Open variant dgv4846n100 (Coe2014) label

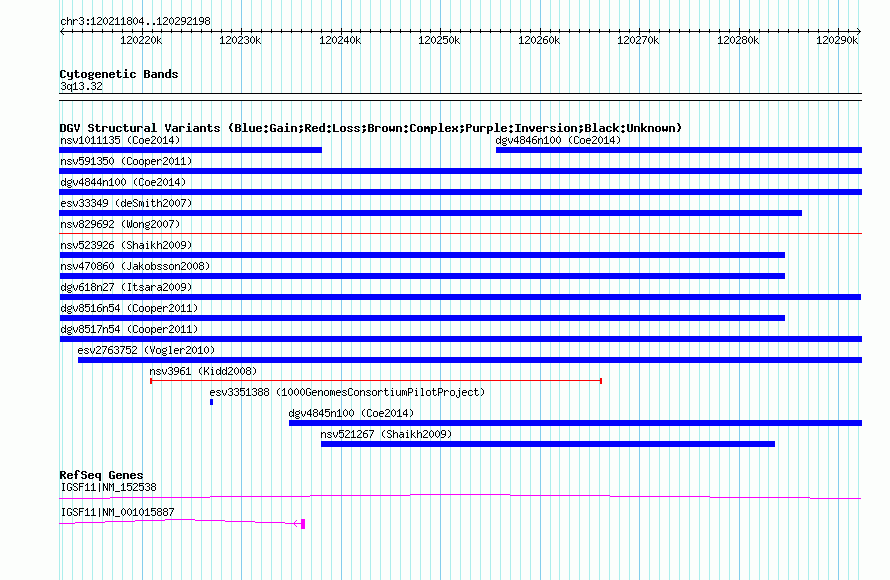click(x=558, y=140)
